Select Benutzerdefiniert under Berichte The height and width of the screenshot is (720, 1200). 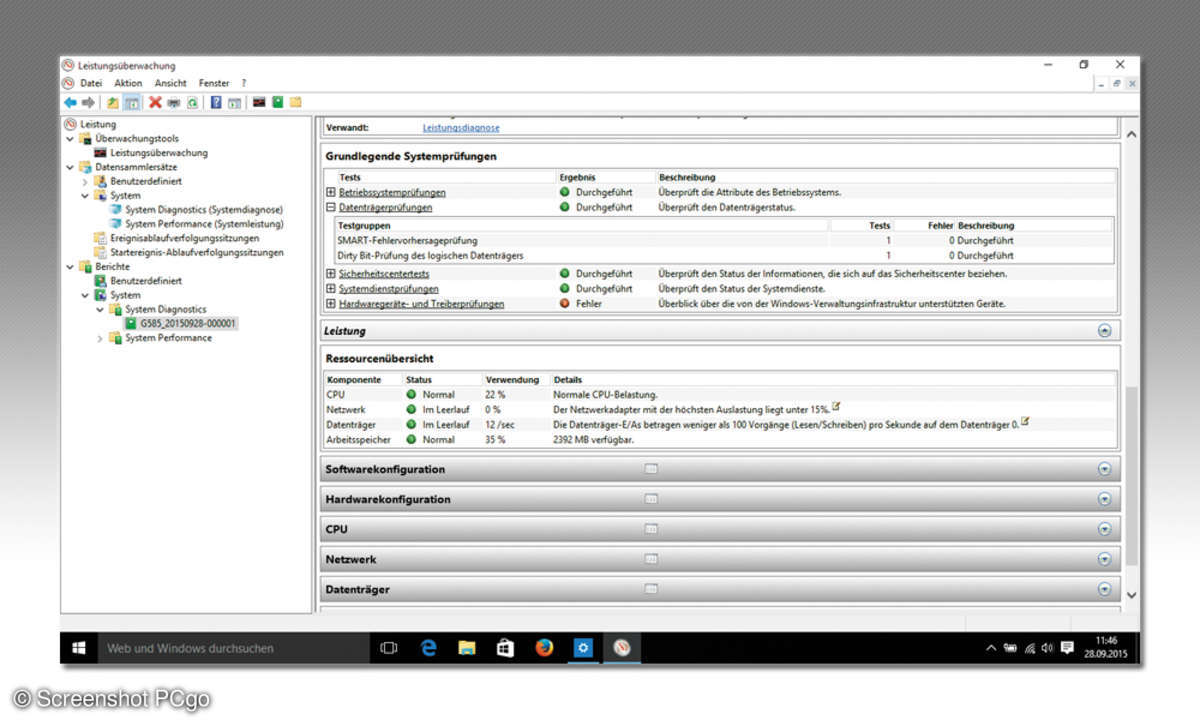(146, 281)
